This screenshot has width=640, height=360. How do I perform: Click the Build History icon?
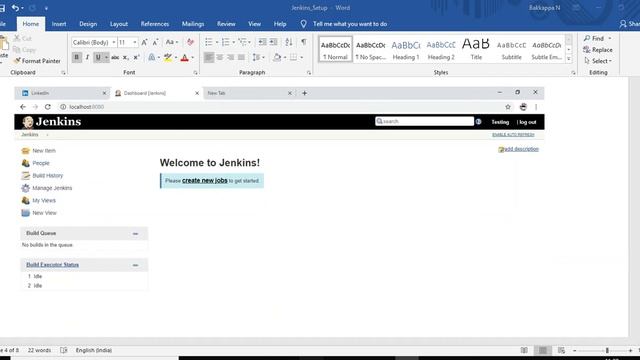[25, 176]
